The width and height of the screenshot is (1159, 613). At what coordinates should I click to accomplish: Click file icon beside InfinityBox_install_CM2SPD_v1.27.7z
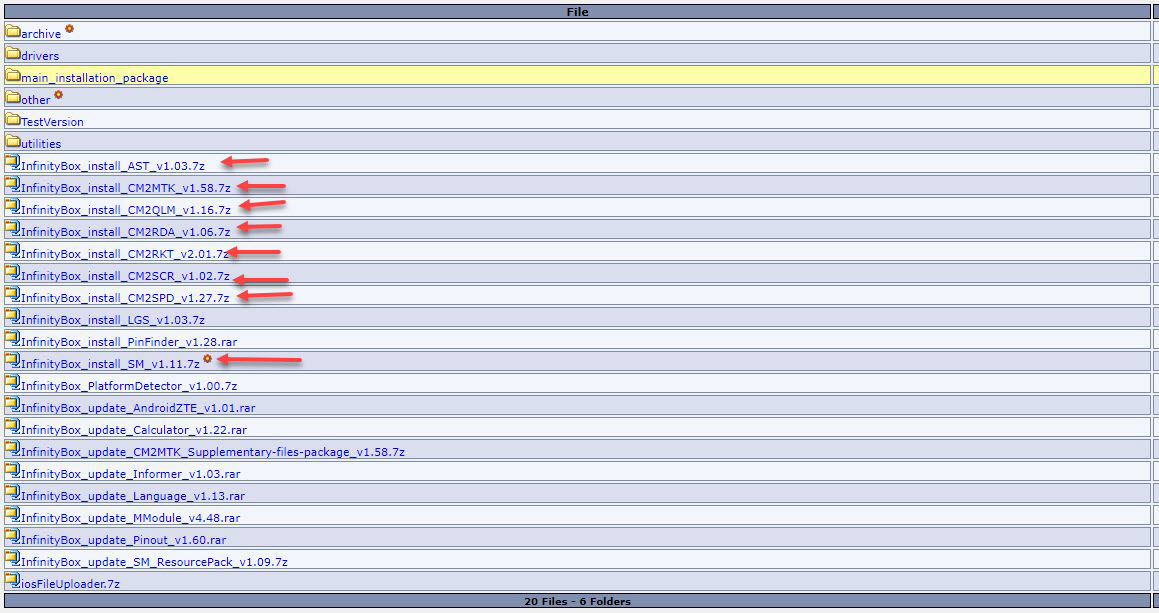click(x=13, y=295)
